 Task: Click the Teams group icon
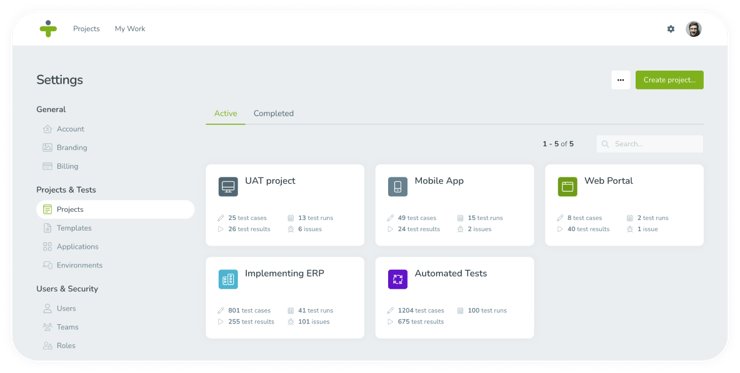click(x=47, y=327)
